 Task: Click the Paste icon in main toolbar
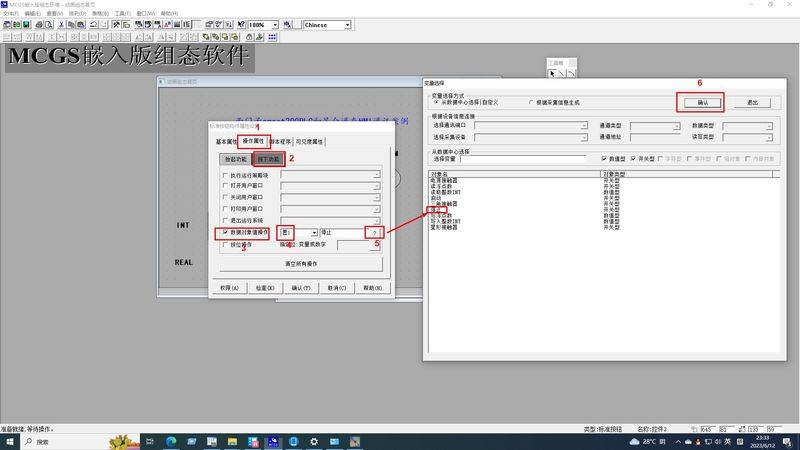[x=81, y=24]
